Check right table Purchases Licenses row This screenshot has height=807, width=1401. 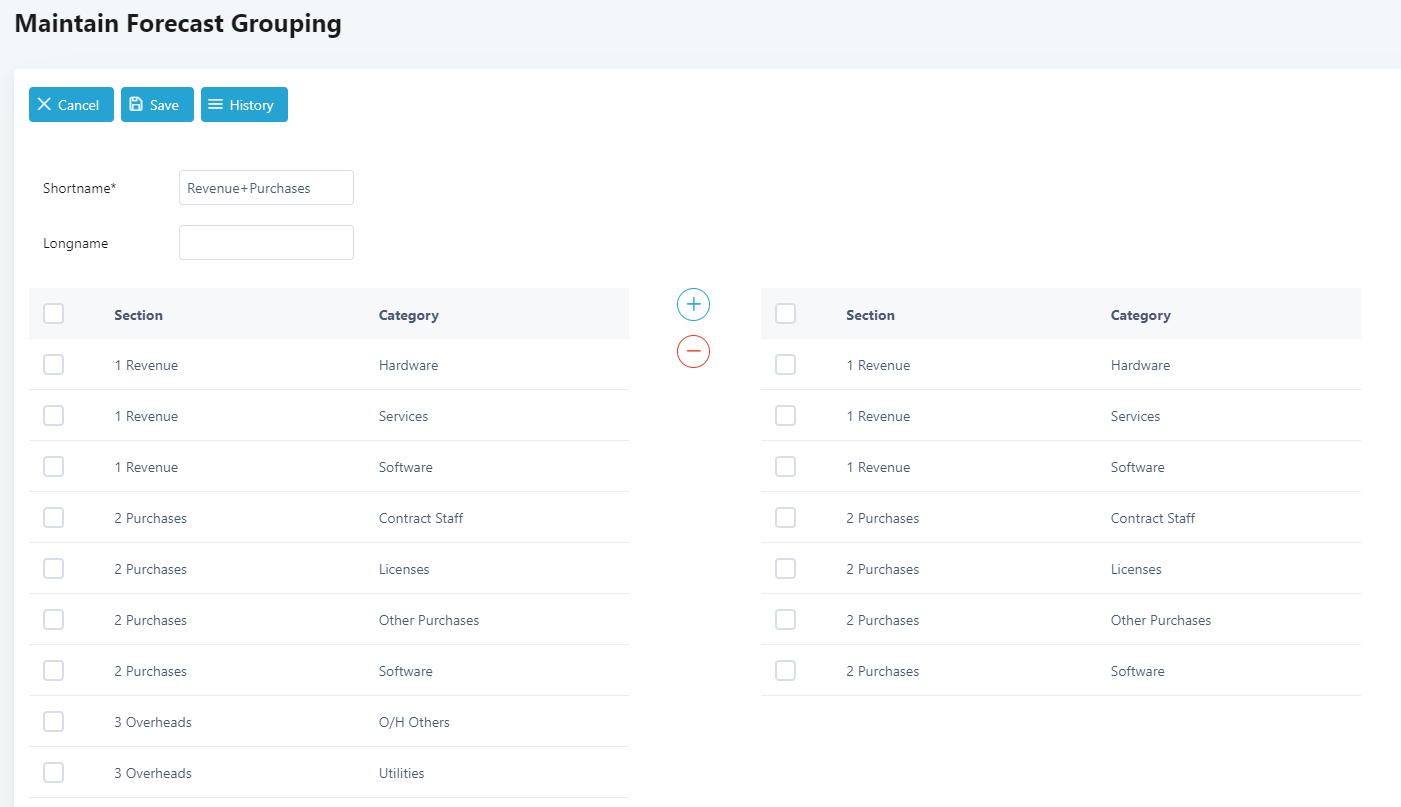pos(786,569)
